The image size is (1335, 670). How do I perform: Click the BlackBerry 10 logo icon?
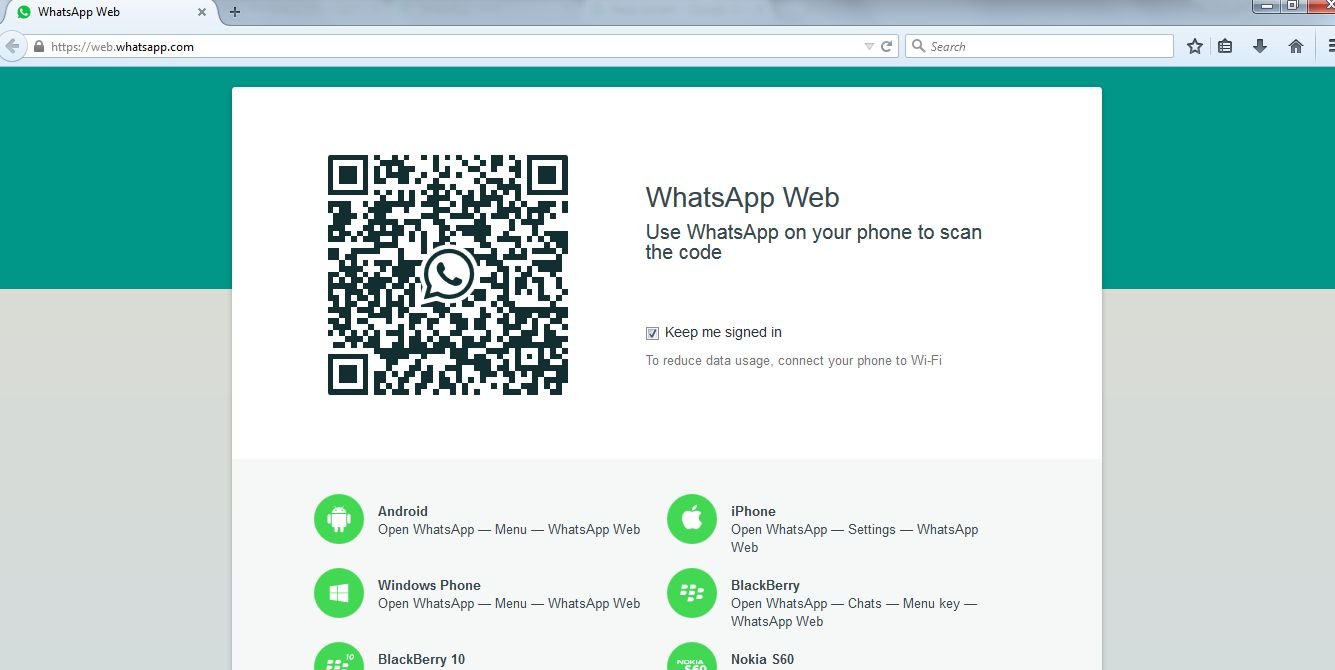pyautogui.click(x=339, y=657)
